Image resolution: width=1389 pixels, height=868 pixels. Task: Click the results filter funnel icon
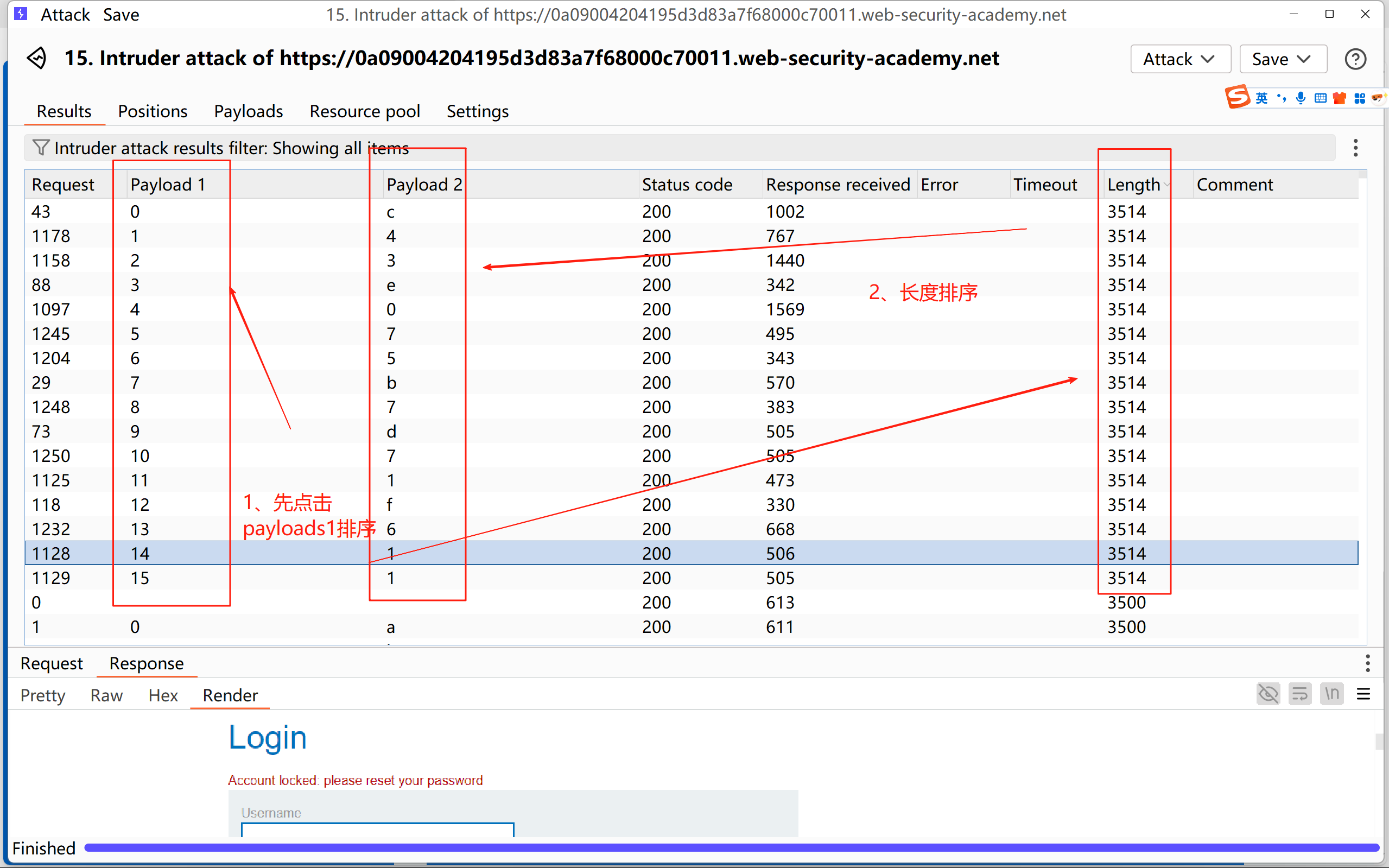(40, 148)
